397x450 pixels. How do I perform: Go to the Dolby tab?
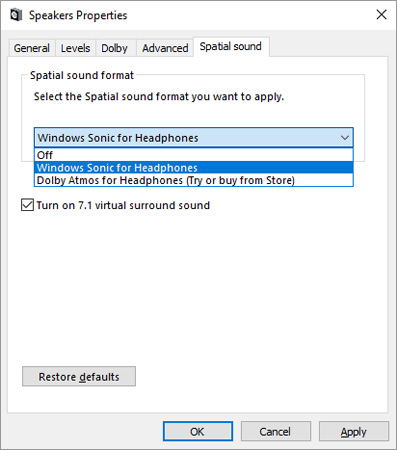[x=114, y=48]
